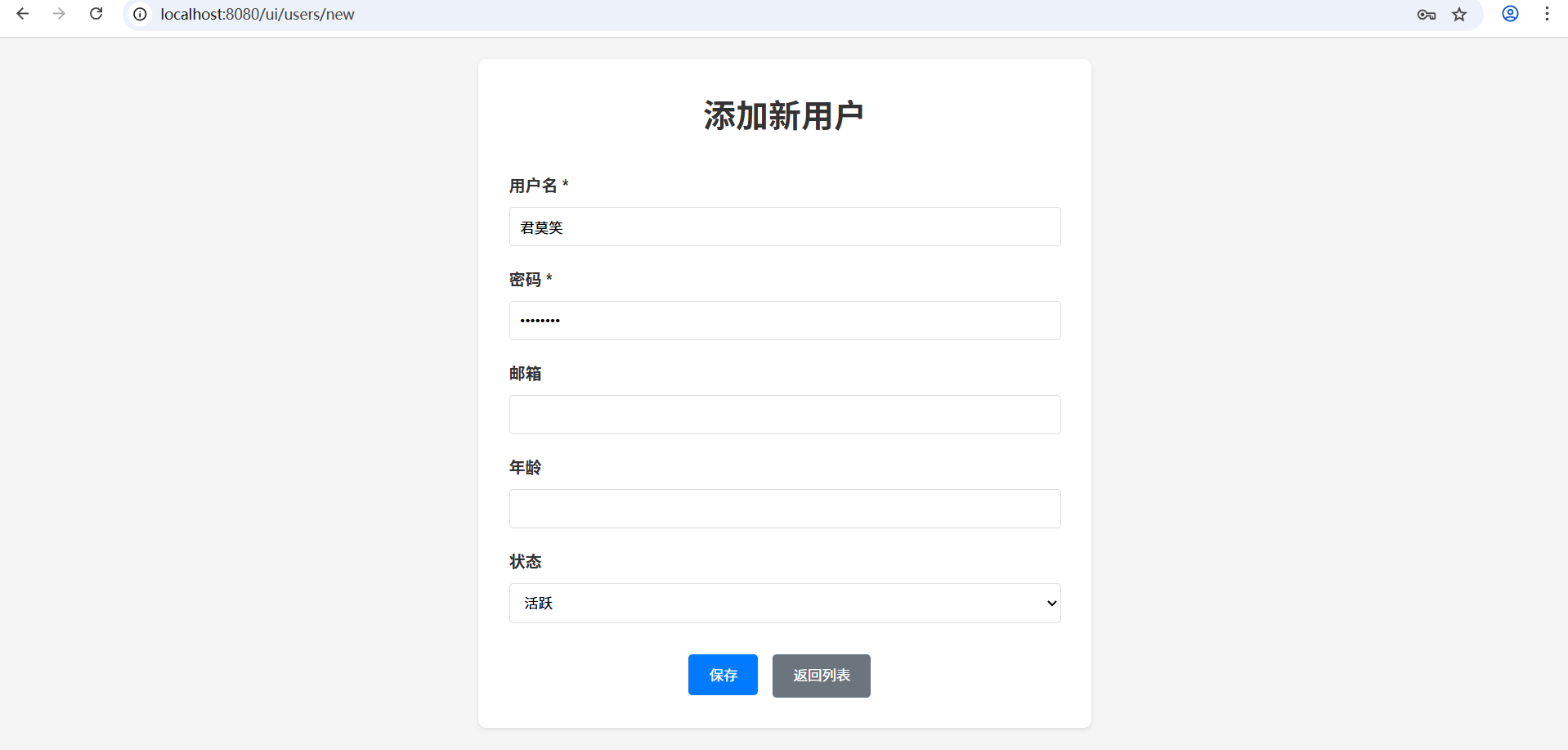Open the browser profile account icon
The height and width of the screenshot is (750, 1568).
point(1510,14)
